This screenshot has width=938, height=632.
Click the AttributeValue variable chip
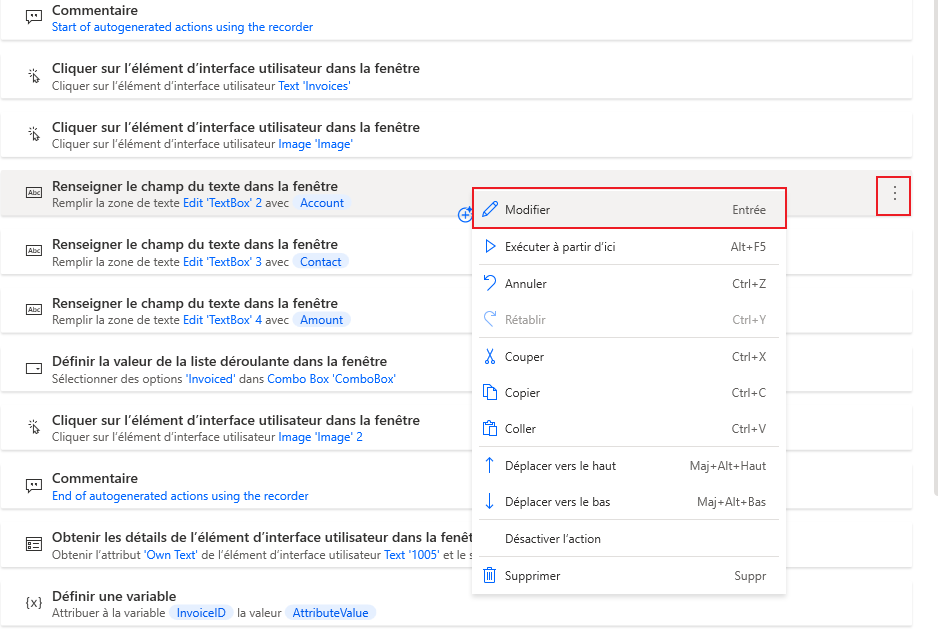(330, 613)
